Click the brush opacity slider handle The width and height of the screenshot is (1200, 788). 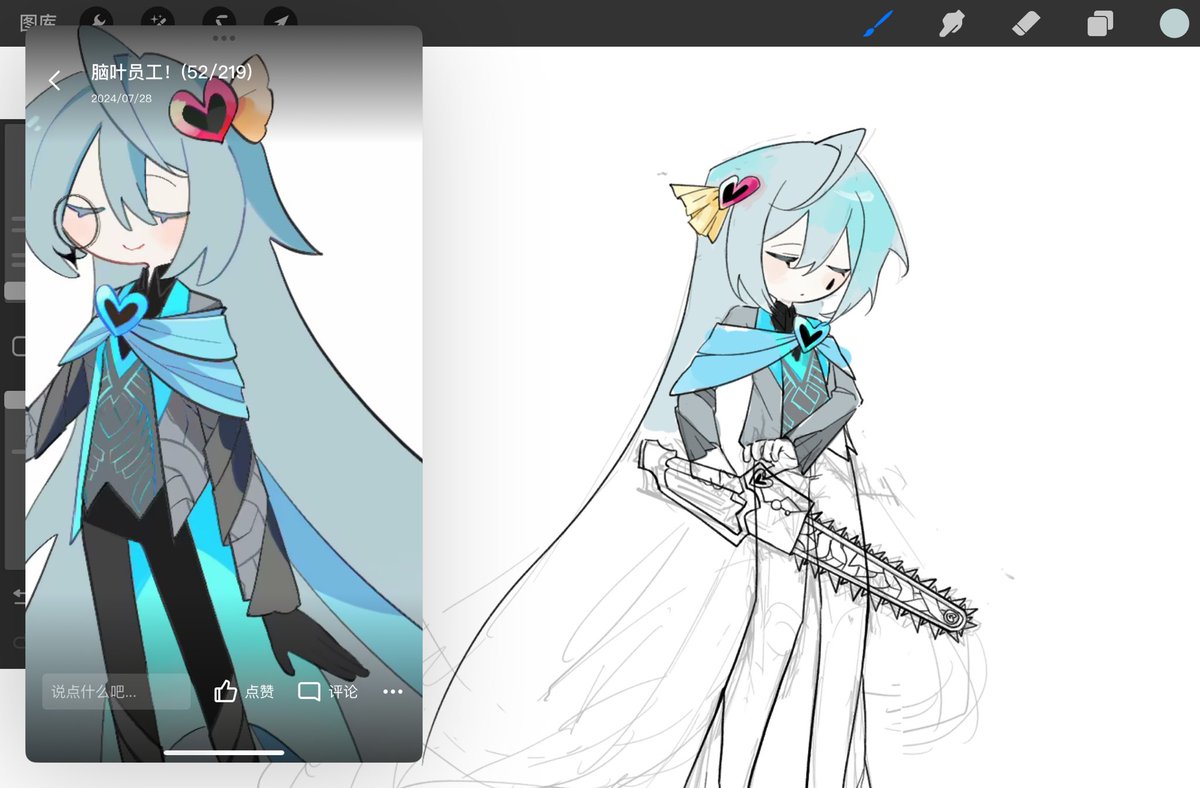click(x=14, y=400)
